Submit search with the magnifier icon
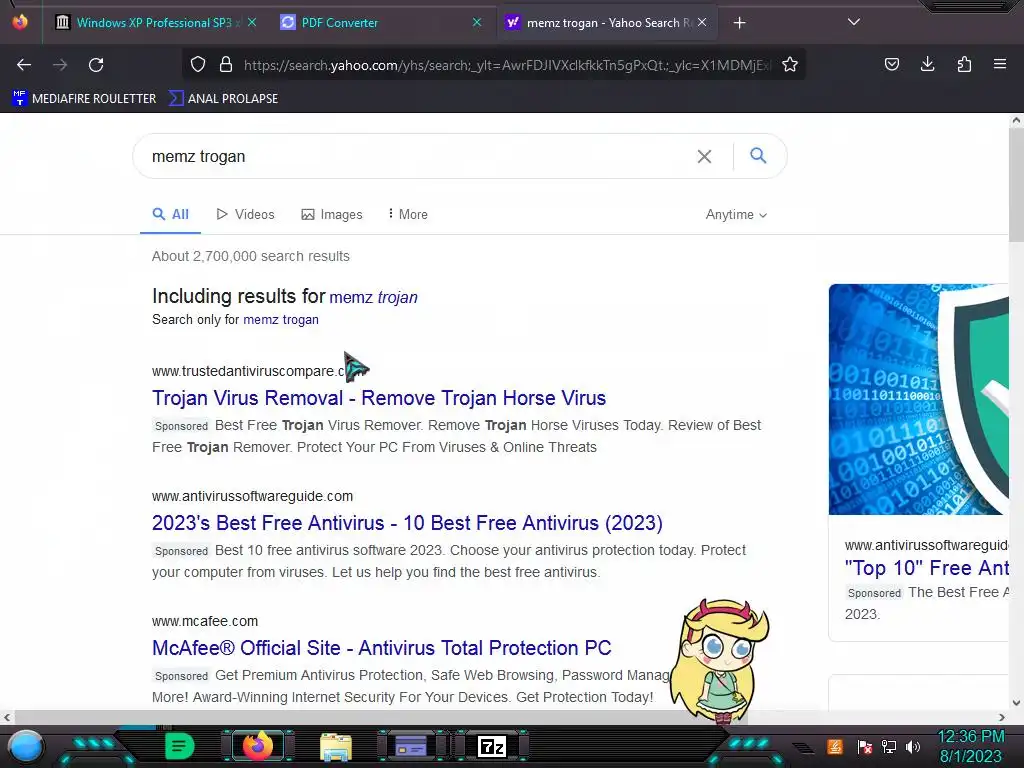Viewport: 1024px width, 768px height. click(758, 155)
